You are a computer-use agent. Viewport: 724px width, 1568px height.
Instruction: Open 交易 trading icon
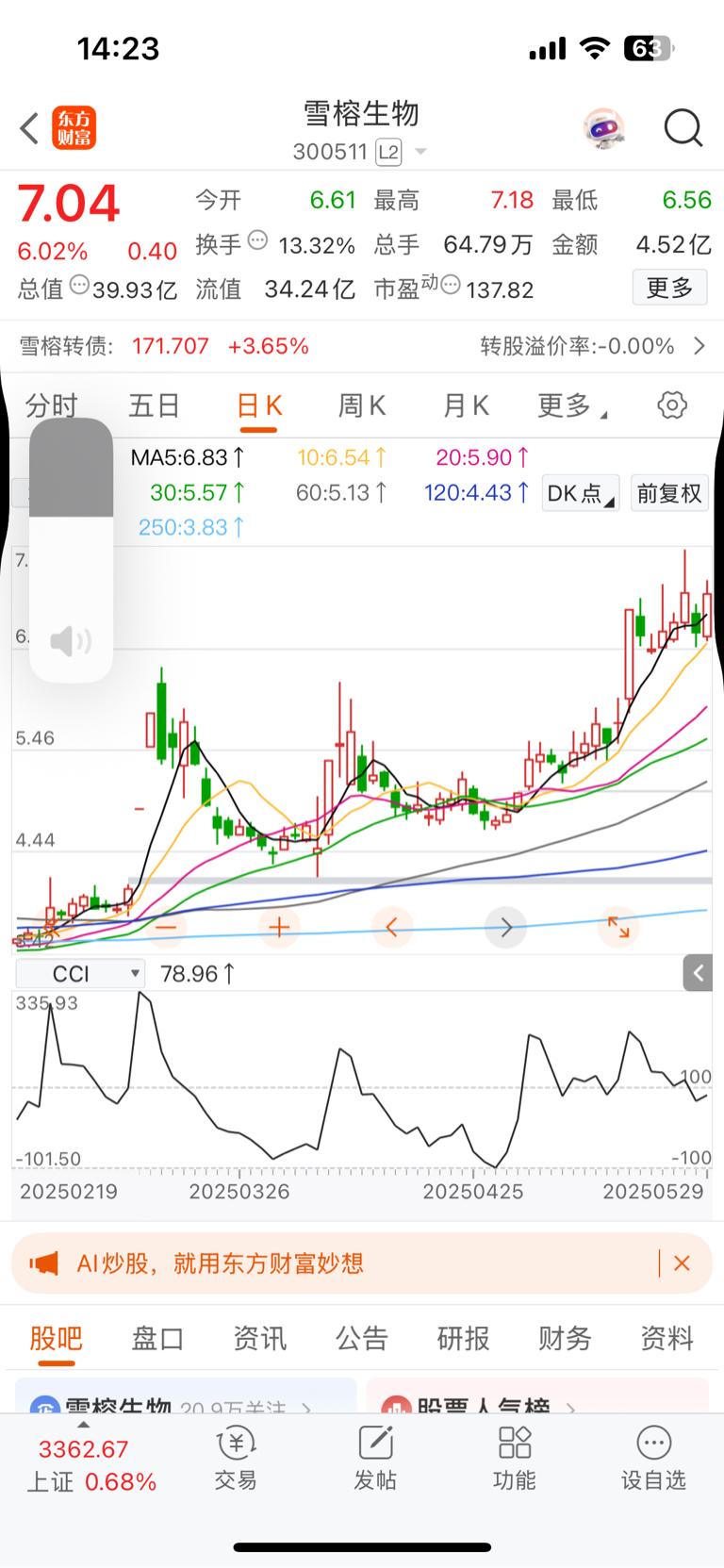click(236, 1458)
